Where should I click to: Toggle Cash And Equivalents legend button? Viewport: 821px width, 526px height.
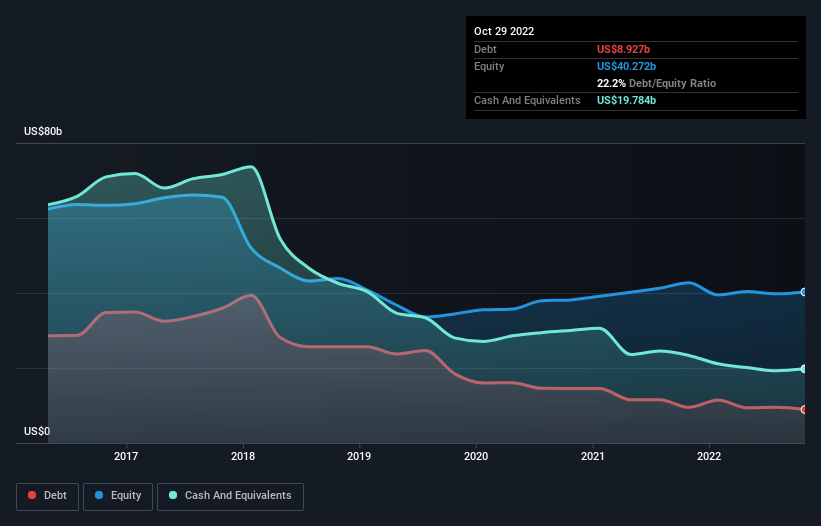pyautogui.click(x=230, y=496)
